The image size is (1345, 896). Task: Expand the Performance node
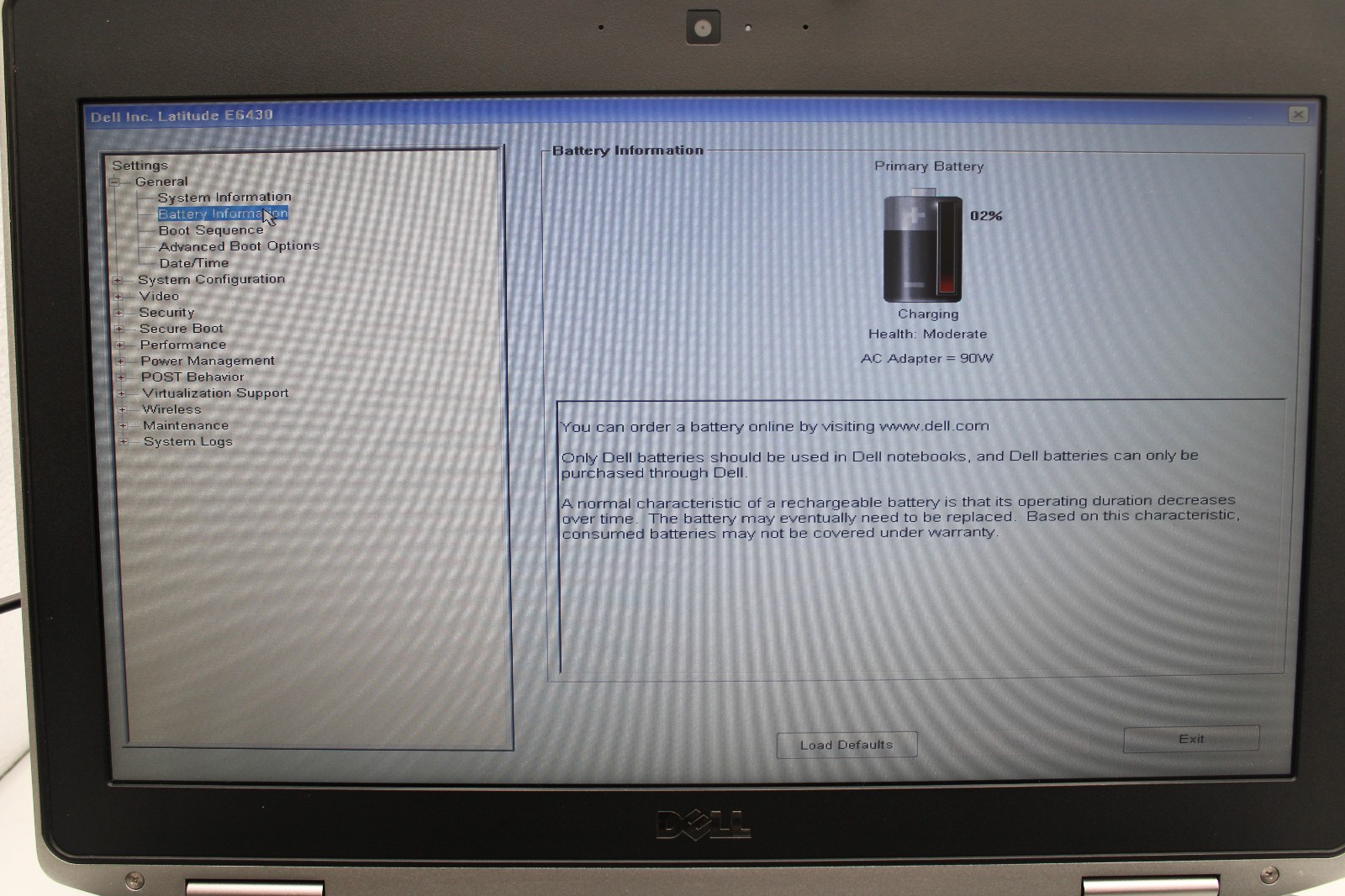pos(120,345)
